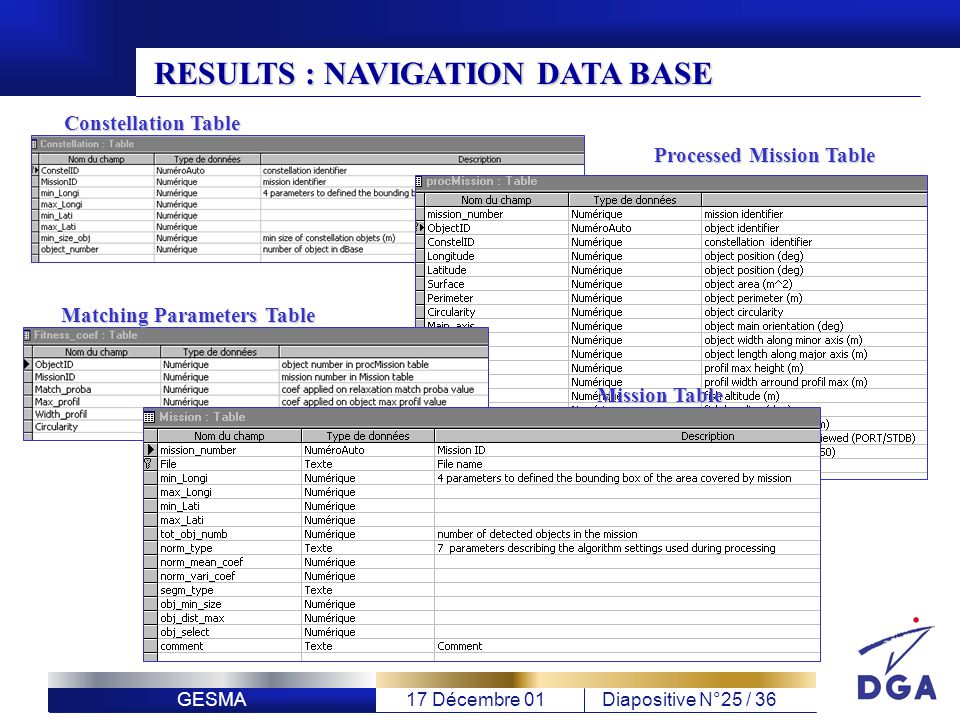
Task: Click Fitness_coef : Table title bar
Action: (x=256, y=335)
